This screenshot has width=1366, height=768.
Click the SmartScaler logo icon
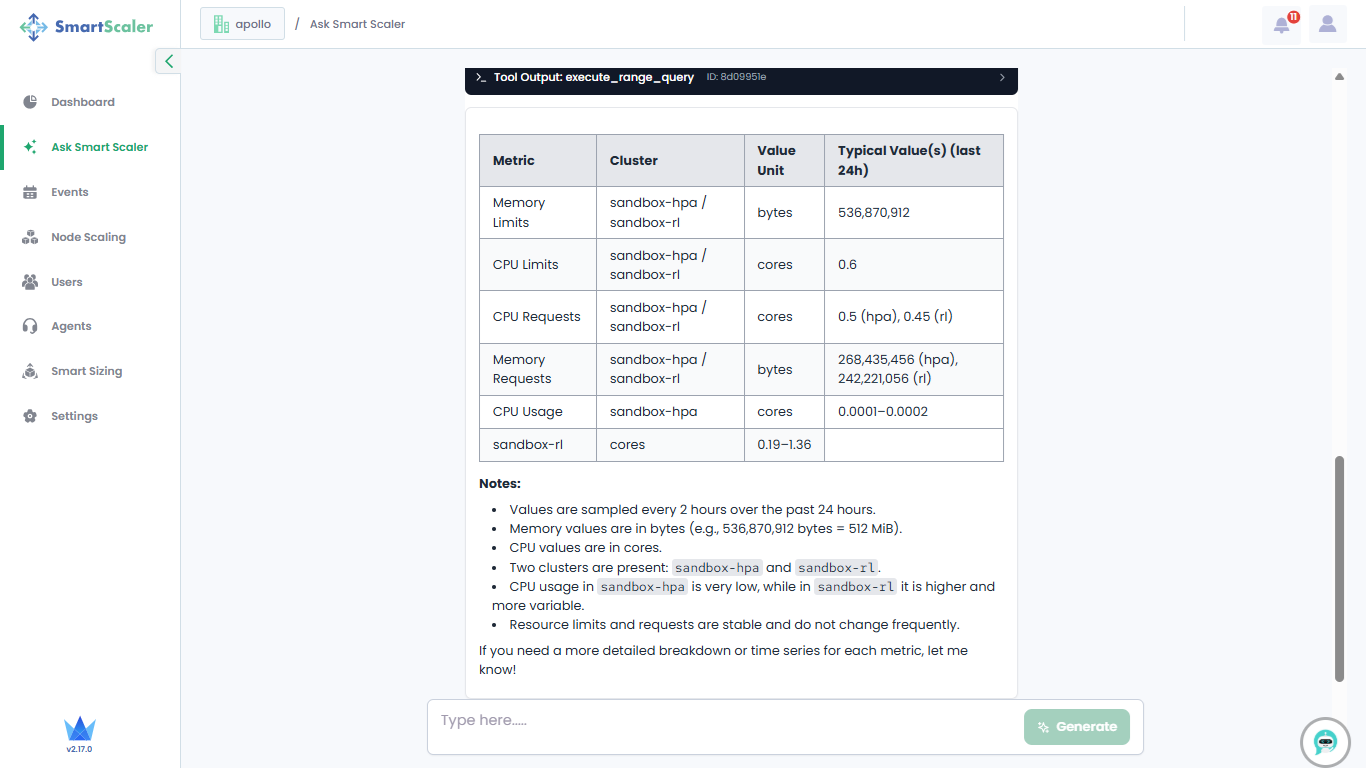[33, 27]
